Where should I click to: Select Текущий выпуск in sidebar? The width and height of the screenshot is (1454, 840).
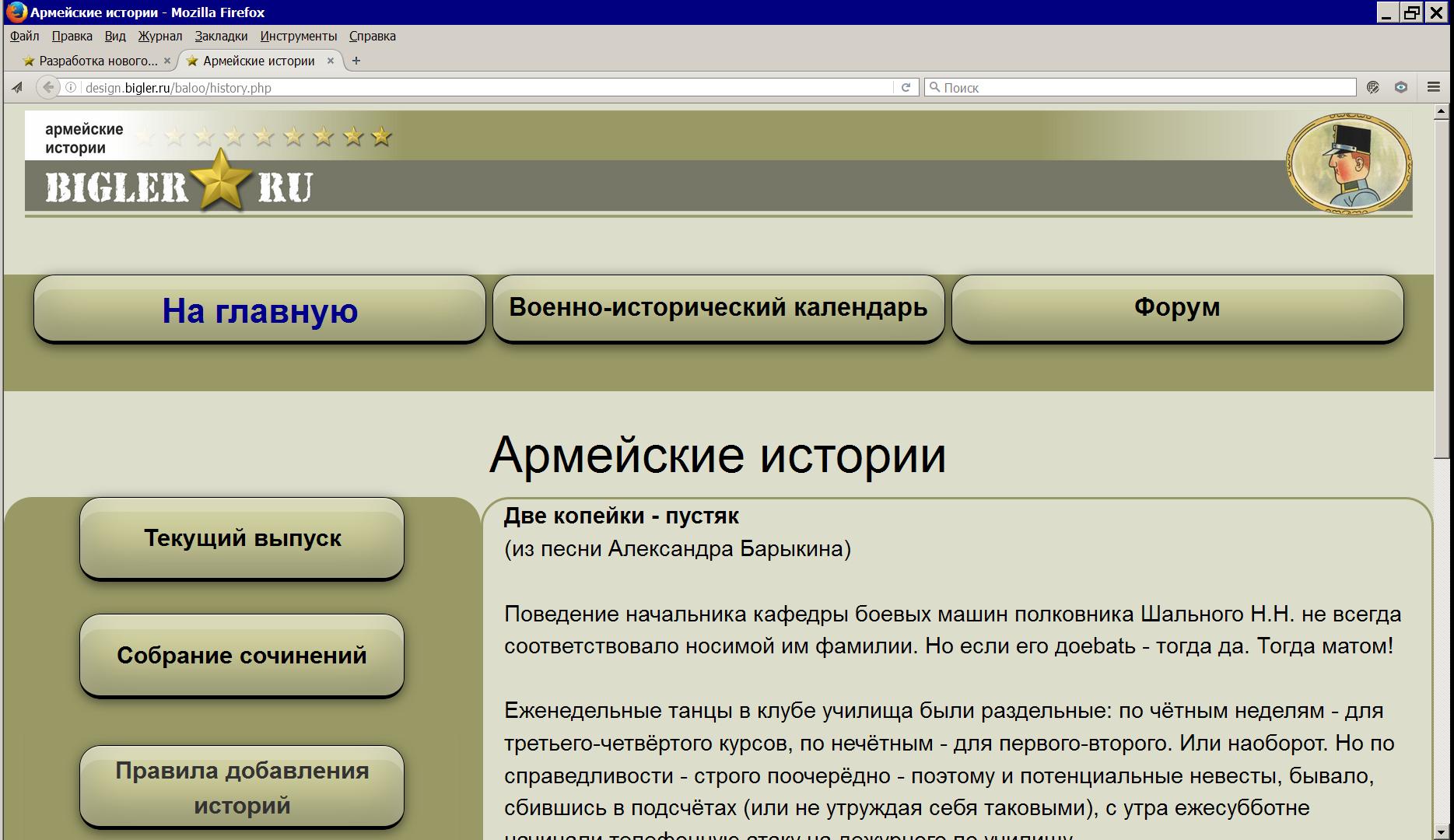coord(242,538)
